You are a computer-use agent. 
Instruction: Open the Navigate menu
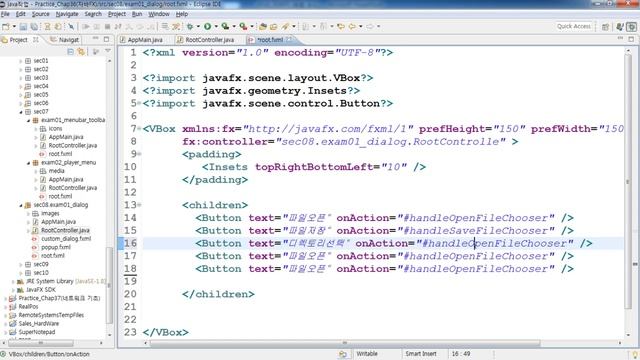[x=67, y=14]
